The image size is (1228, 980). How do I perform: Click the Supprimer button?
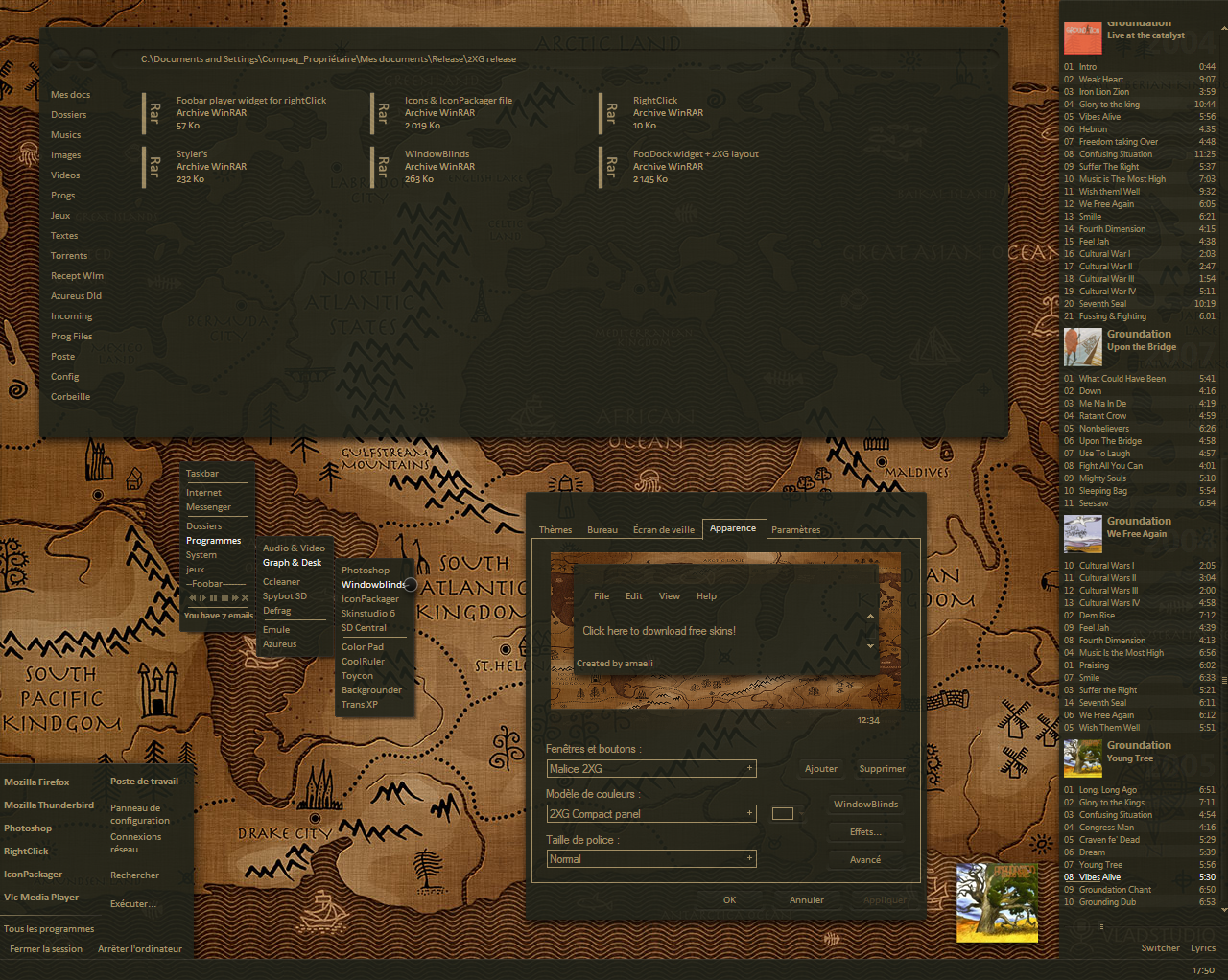click(883, 769)
